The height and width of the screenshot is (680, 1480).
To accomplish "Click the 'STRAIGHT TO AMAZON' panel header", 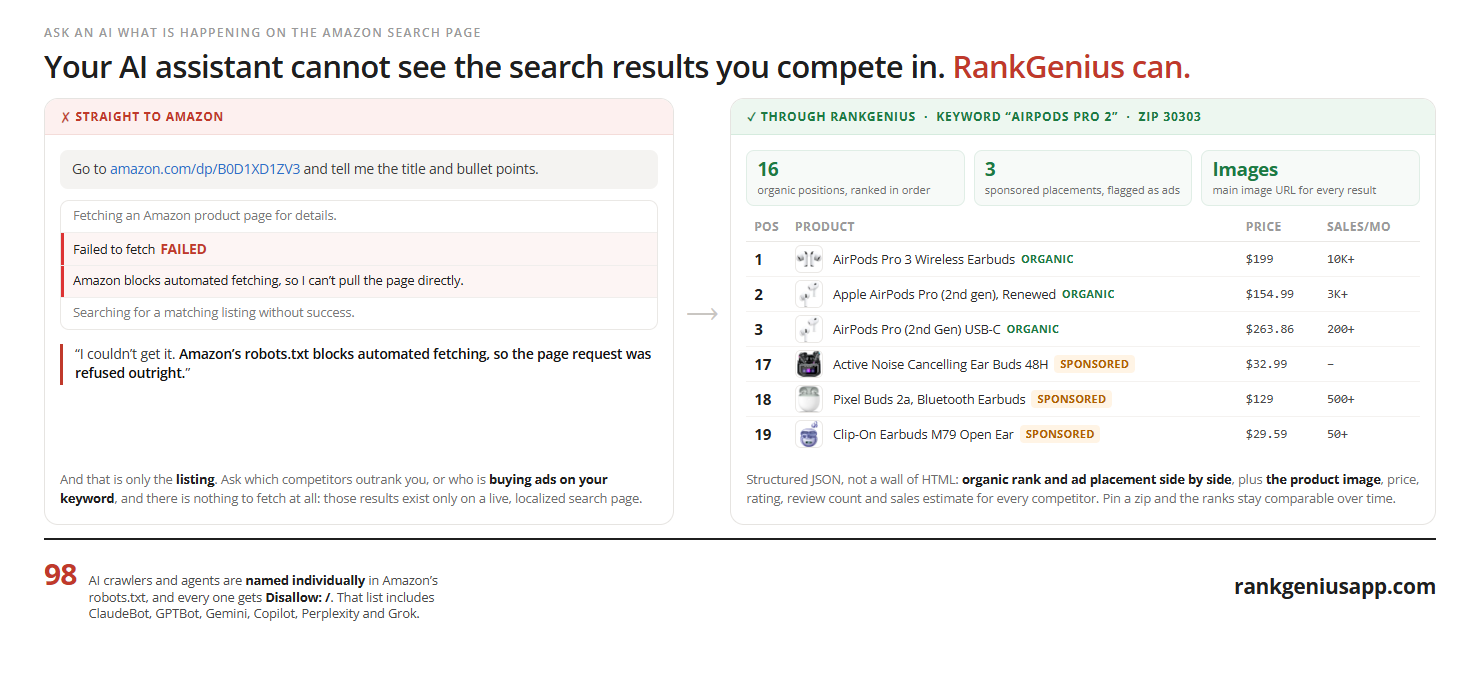I will coord(359,117).
